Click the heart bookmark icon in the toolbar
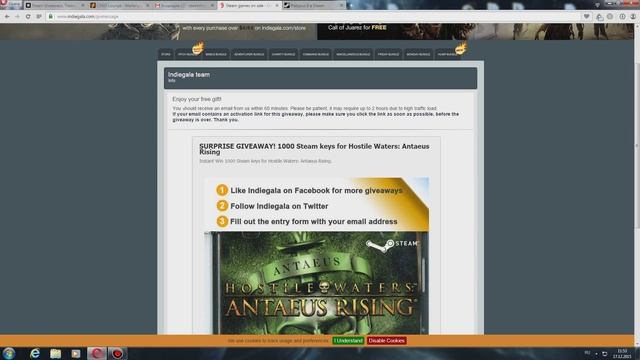 tap(587, 16)
